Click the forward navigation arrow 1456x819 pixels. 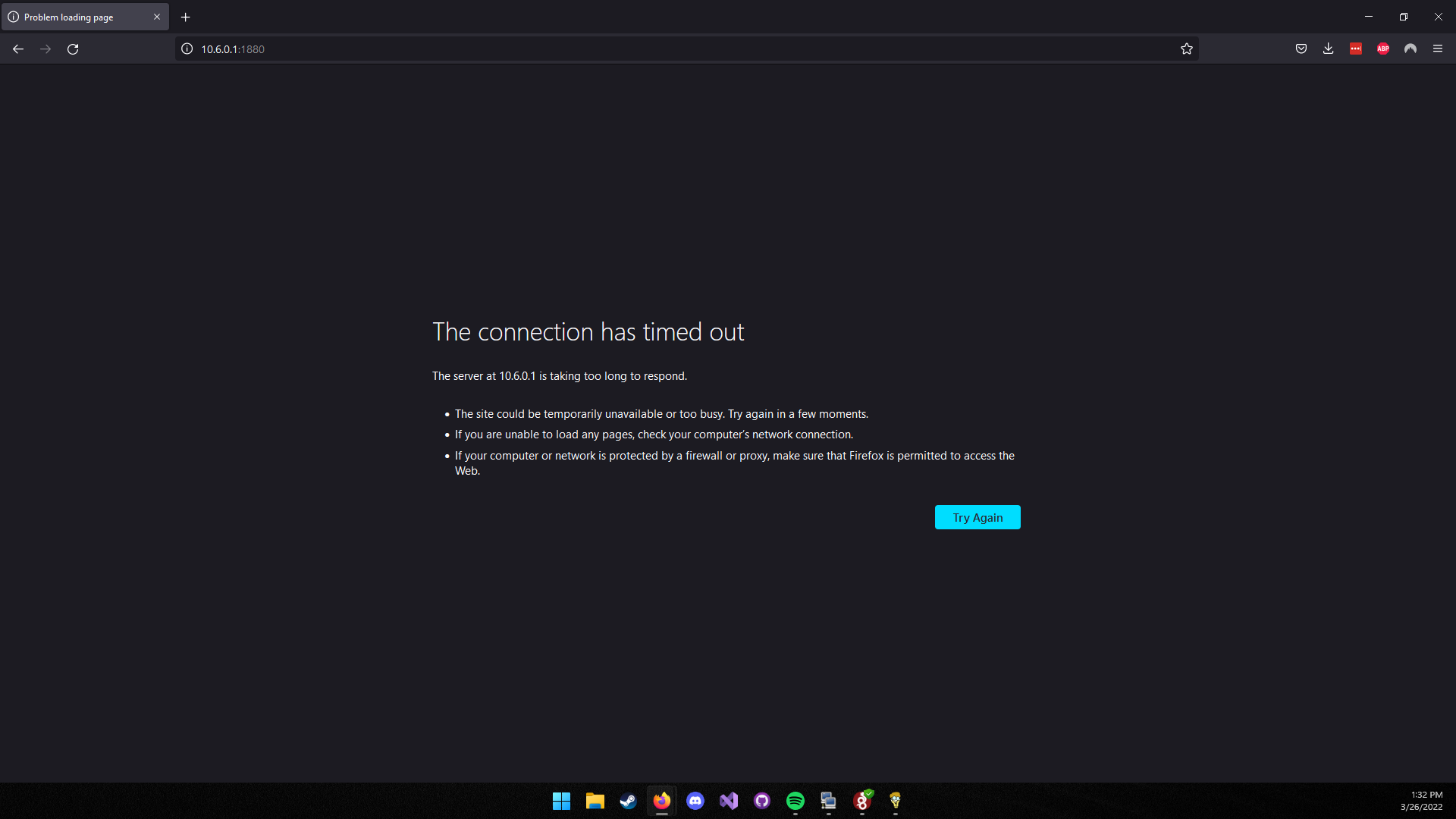click(45, 49)
